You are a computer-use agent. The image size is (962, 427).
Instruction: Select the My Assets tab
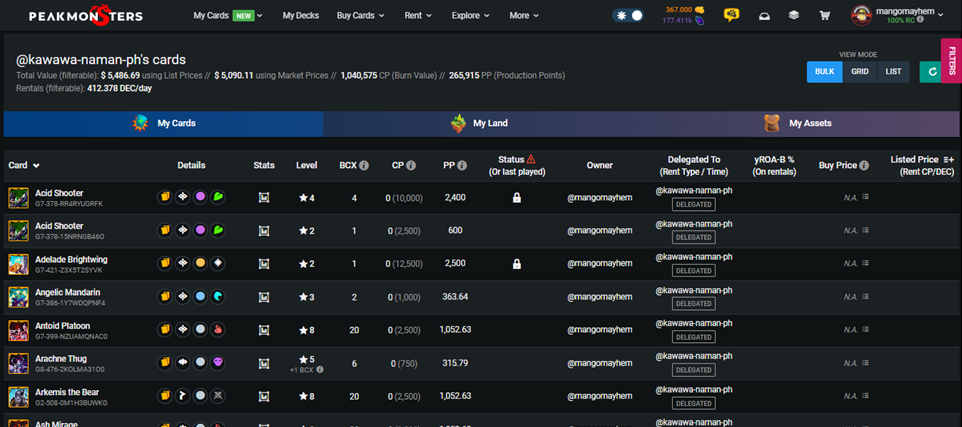point(798,123)
